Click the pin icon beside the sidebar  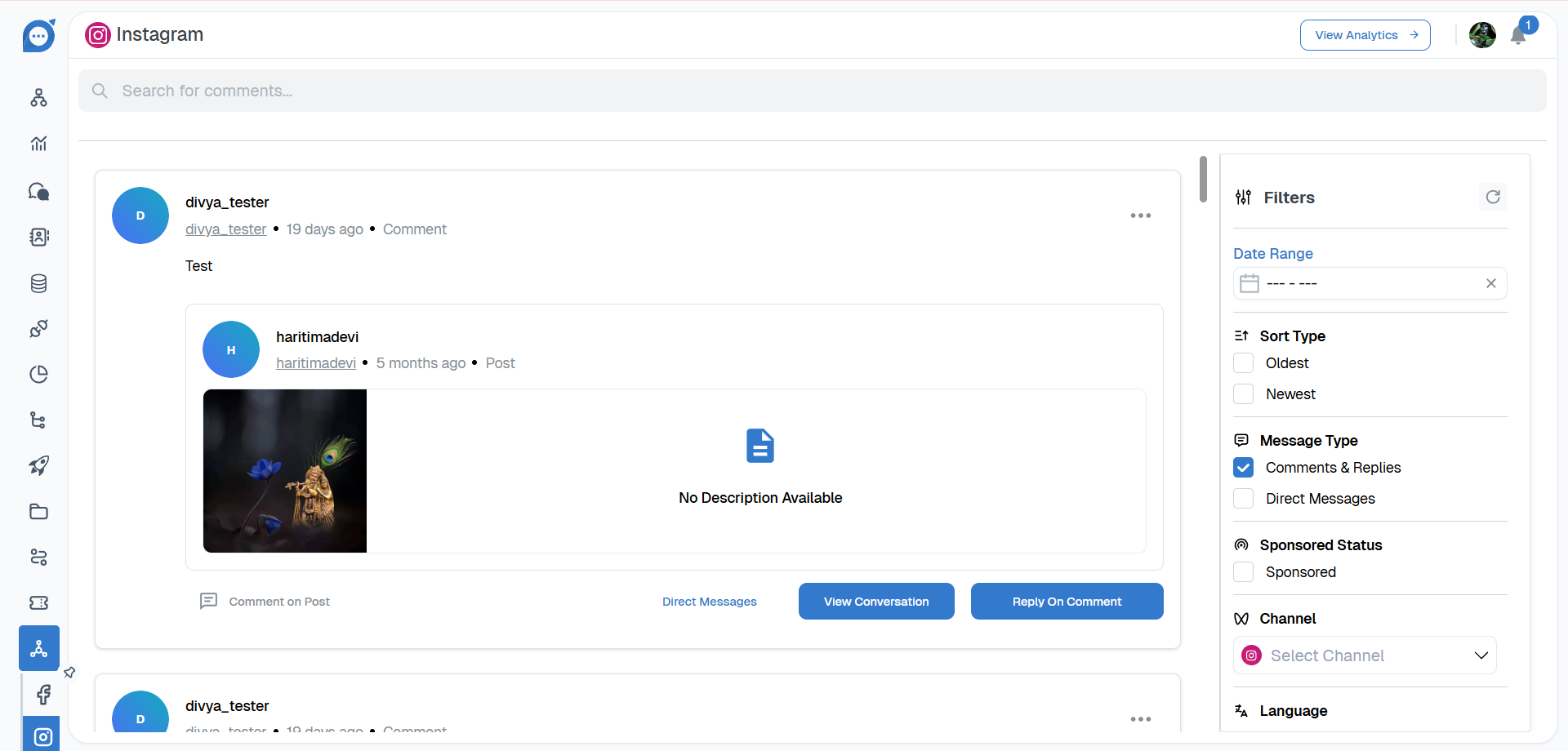click(69, 673)
